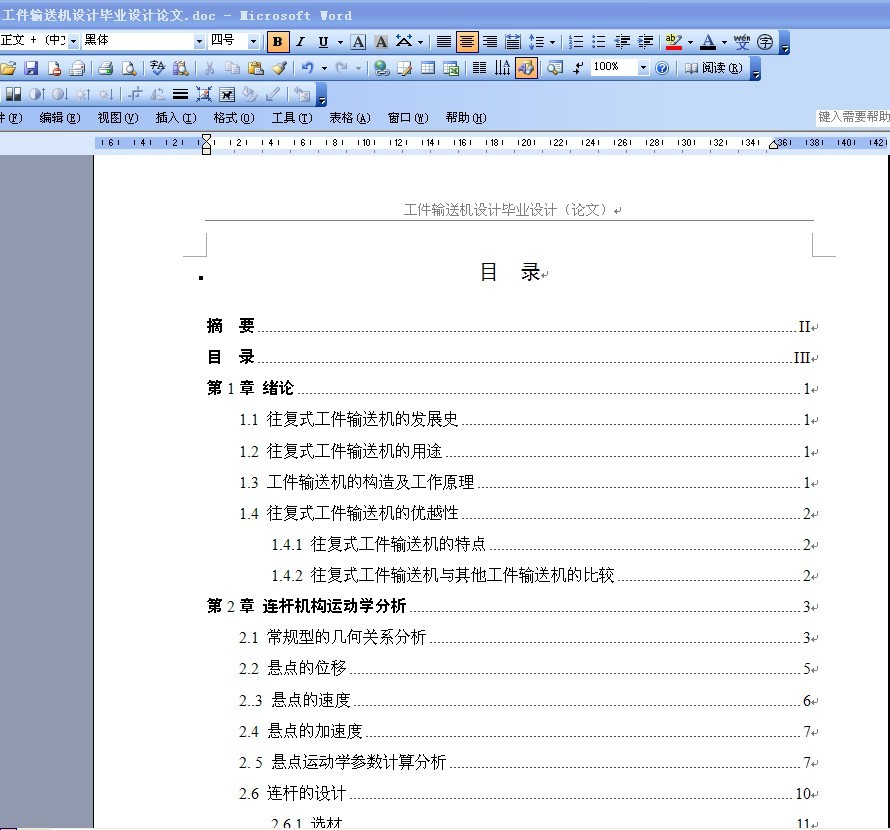
Task: Toggle Numbering list
Action: pyautogui.click(x=576, y=41)
